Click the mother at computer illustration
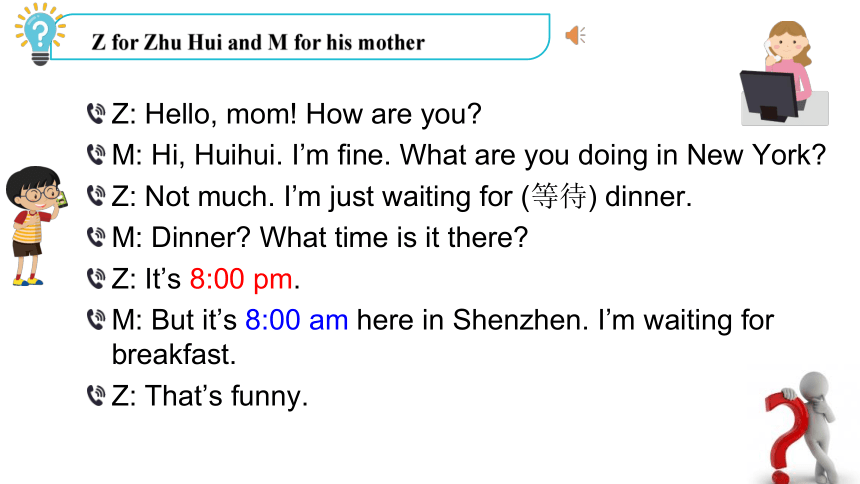Image resolution: width=860 pixels, height=484 pixels. pos(784,73)
